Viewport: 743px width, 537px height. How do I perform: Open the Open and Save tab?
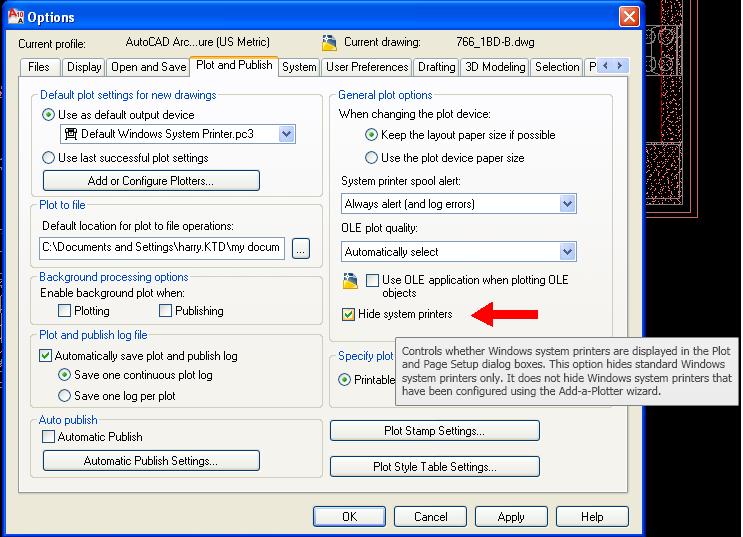149,67
